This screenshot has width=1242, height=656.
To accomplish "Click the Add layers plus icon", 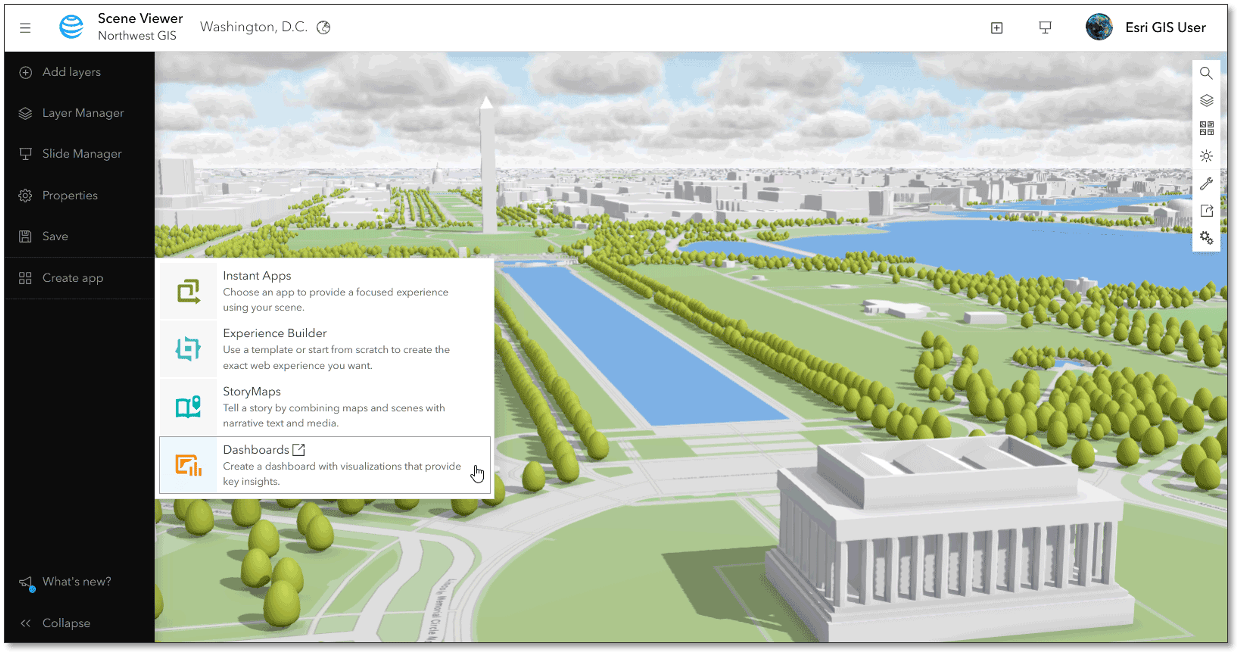I will click(26, 72).
